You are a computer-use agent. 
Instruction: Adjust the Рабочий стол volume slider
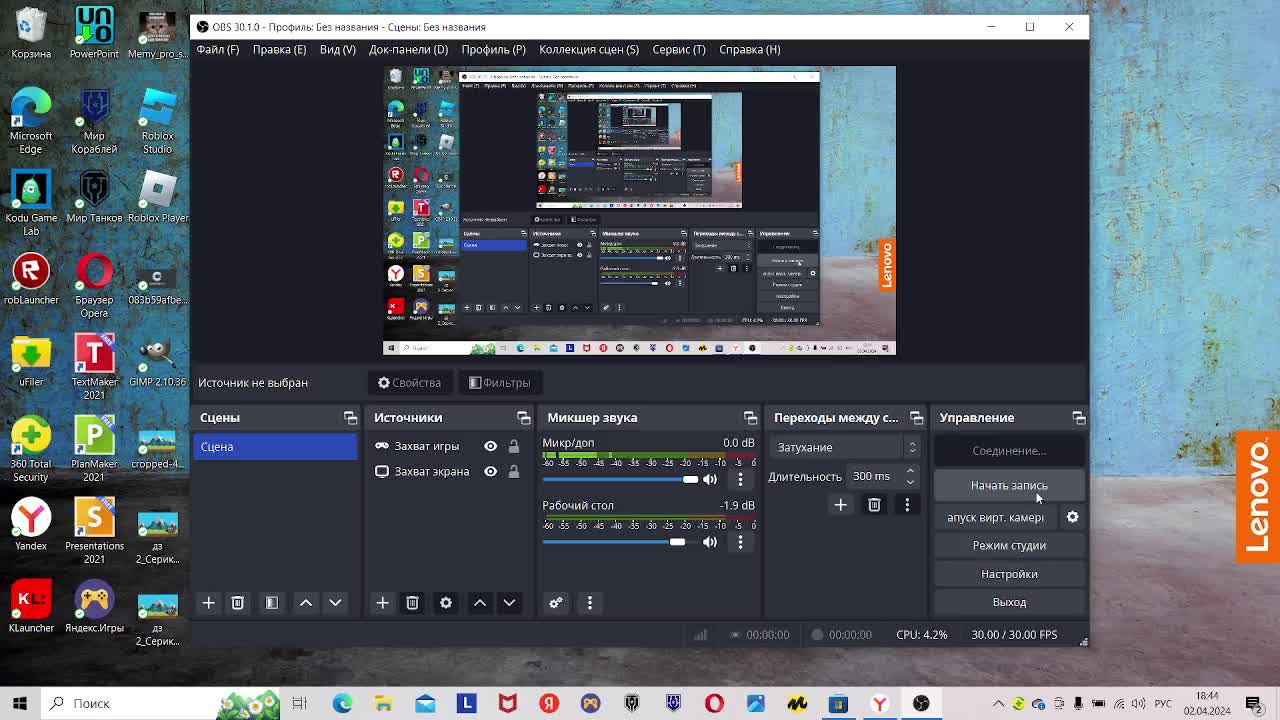pos(620,542)
